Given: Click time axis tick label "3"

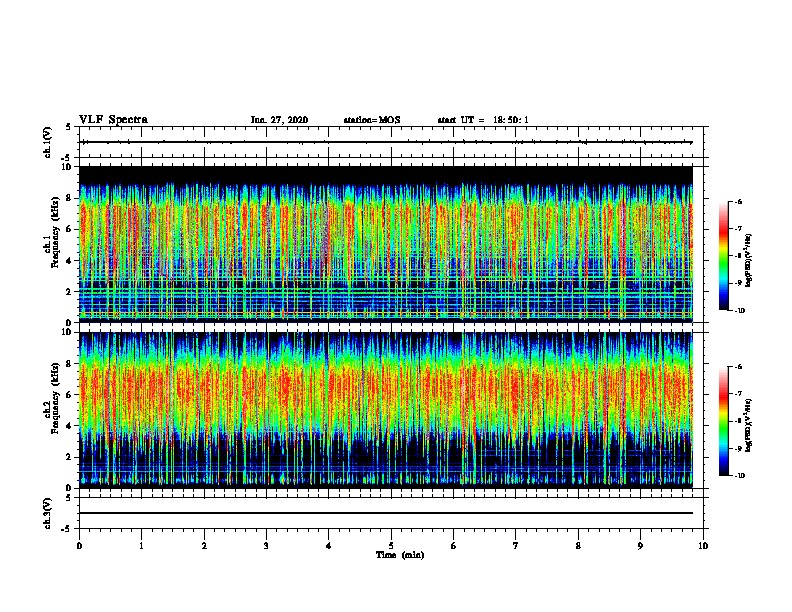Looking at the screenshot, I should 266,546.
